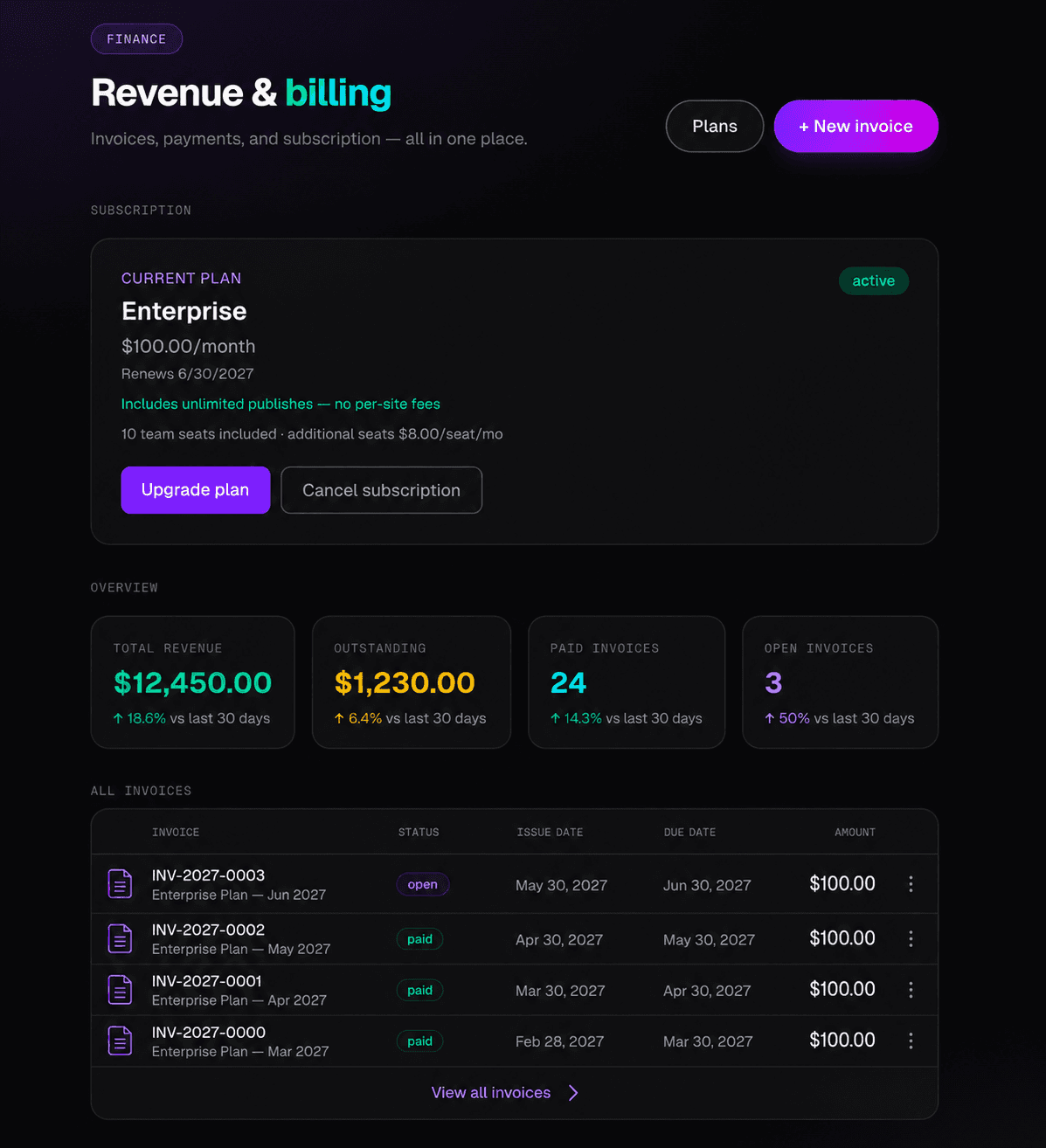This screenshot has height=1148, width=1046.
Task: Click Cancel subscription button
Action: [x=381, y=490]
